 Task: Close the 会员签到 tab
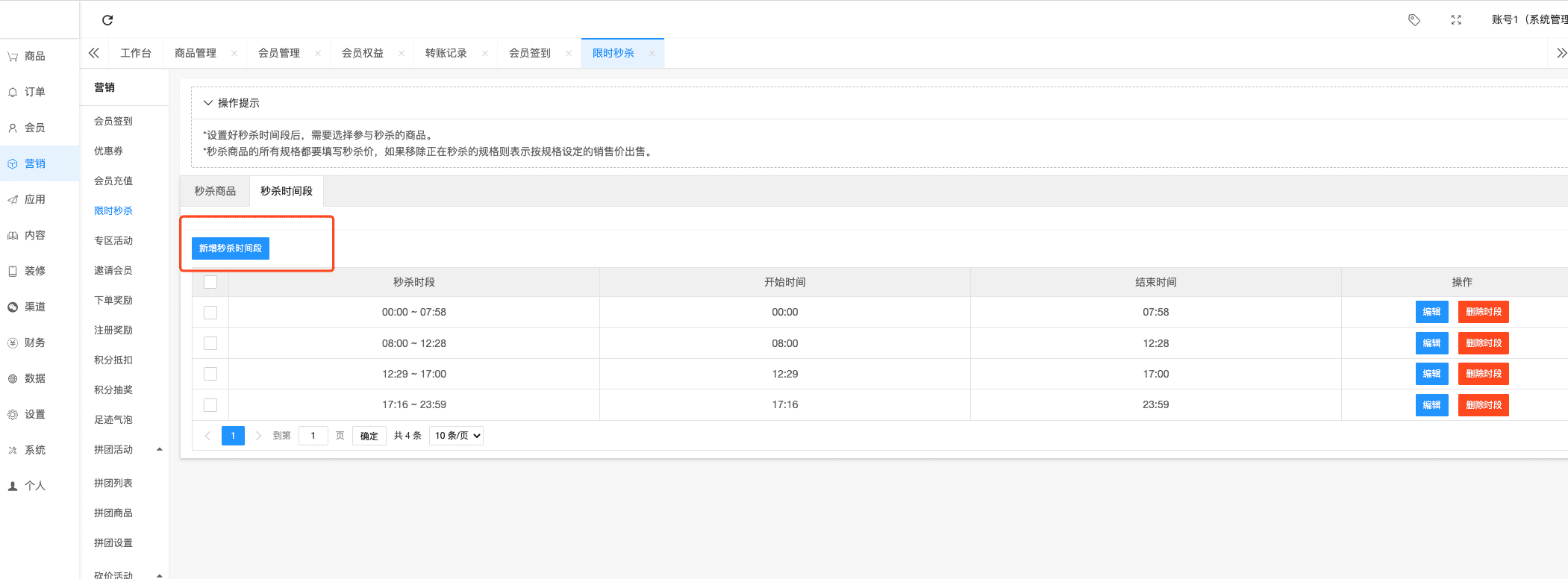tap(569, 54)
